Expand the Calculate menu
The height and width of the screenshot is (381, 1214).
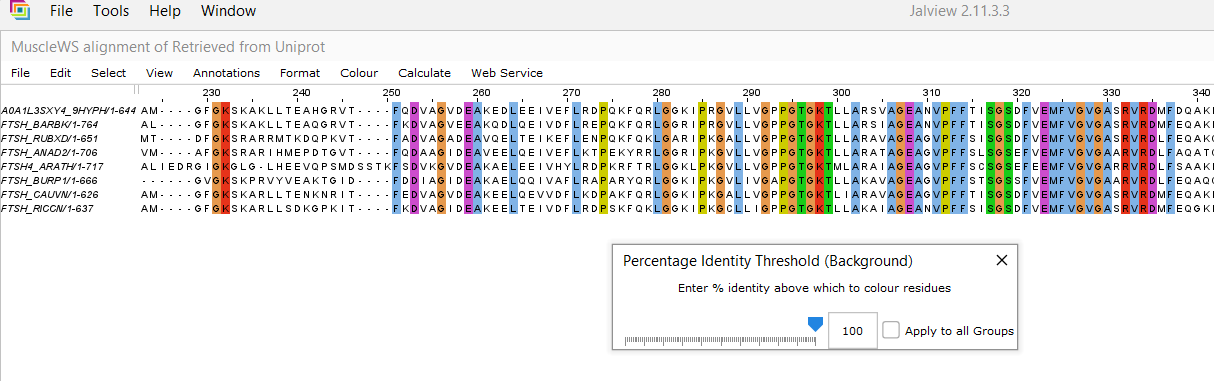(424, 73)
